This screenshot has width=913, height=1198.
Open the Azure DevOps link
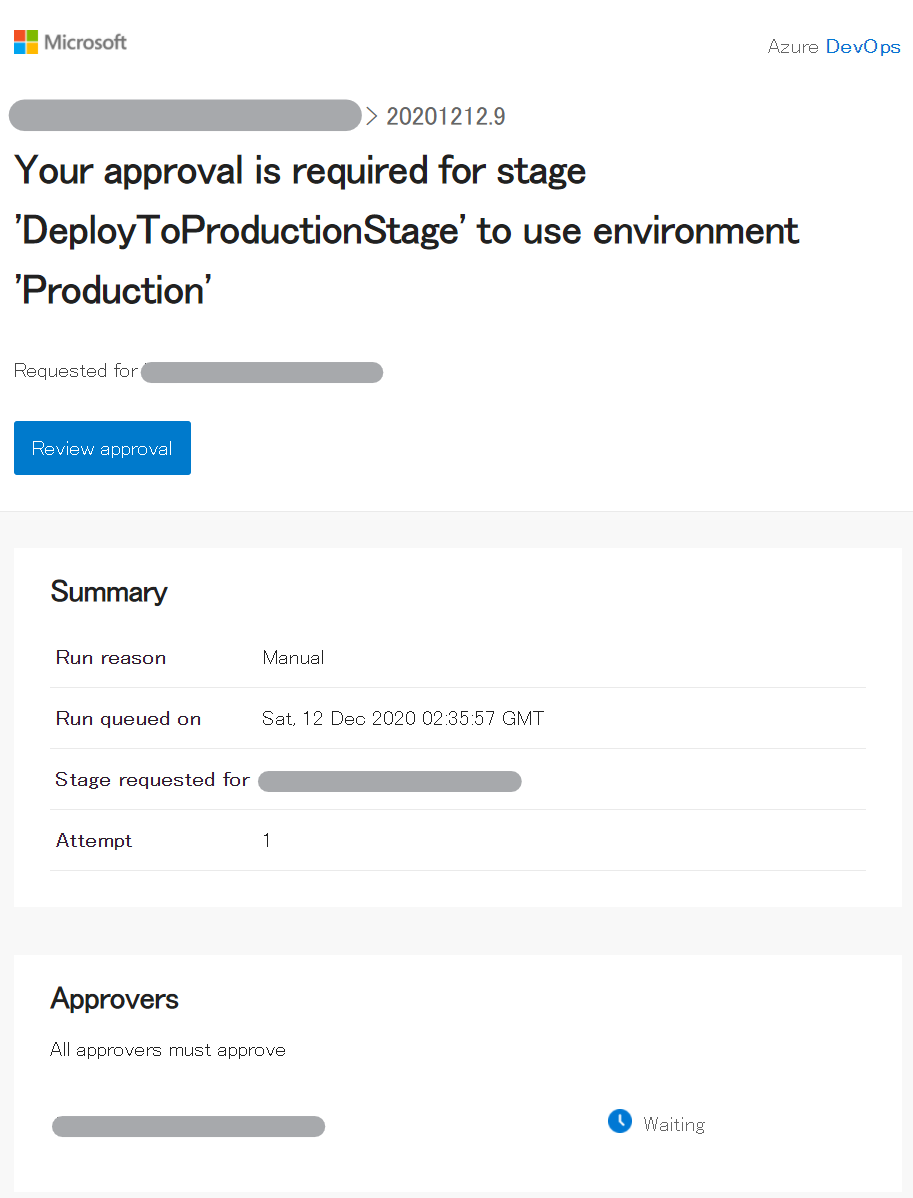pyautogui.click(x=834, y=47)
